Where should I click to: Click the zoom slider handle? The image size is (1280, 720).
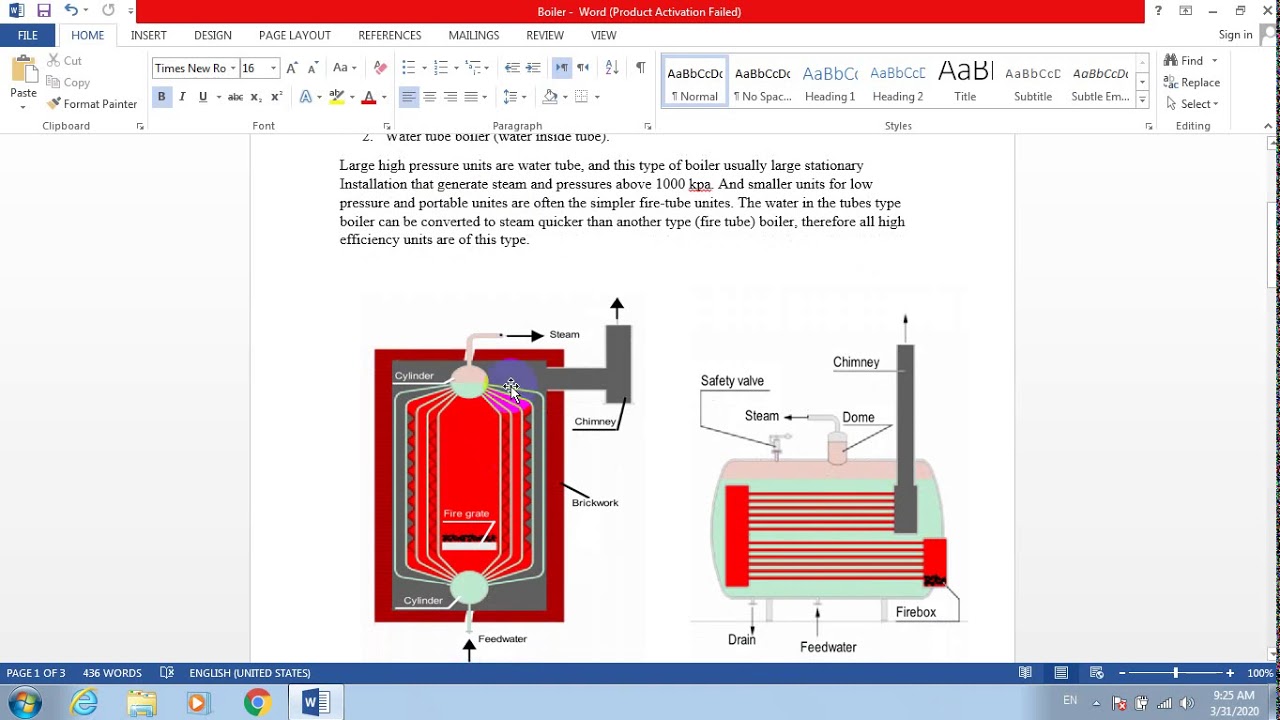tap(1176, 673)
